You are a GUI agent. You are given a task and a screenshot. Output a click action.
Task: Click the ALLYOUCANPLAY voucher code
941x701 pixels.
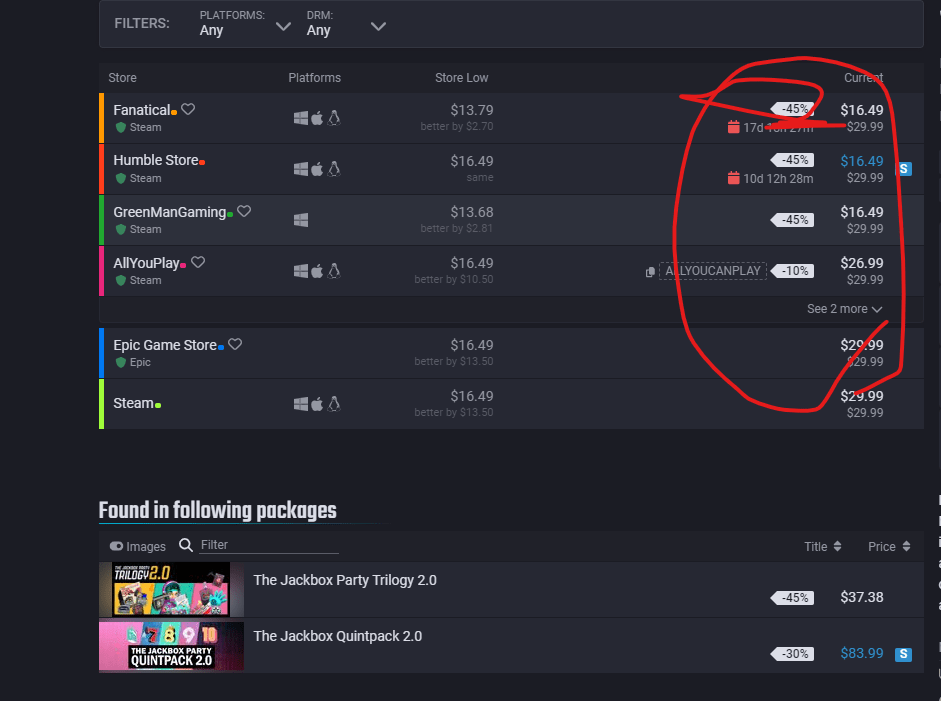coord(713,271)
